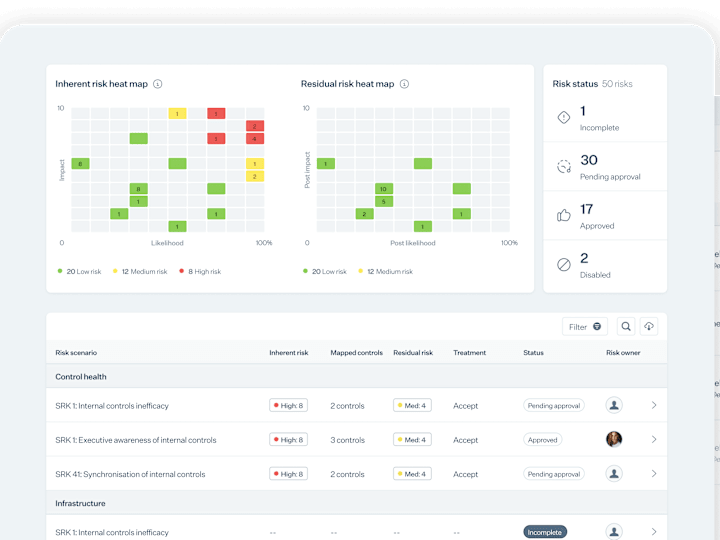This screenshot has height=540, width=720.
Task: Click the yellow cell at impact 10 in inherent heat map
Action: coord(177,113)
